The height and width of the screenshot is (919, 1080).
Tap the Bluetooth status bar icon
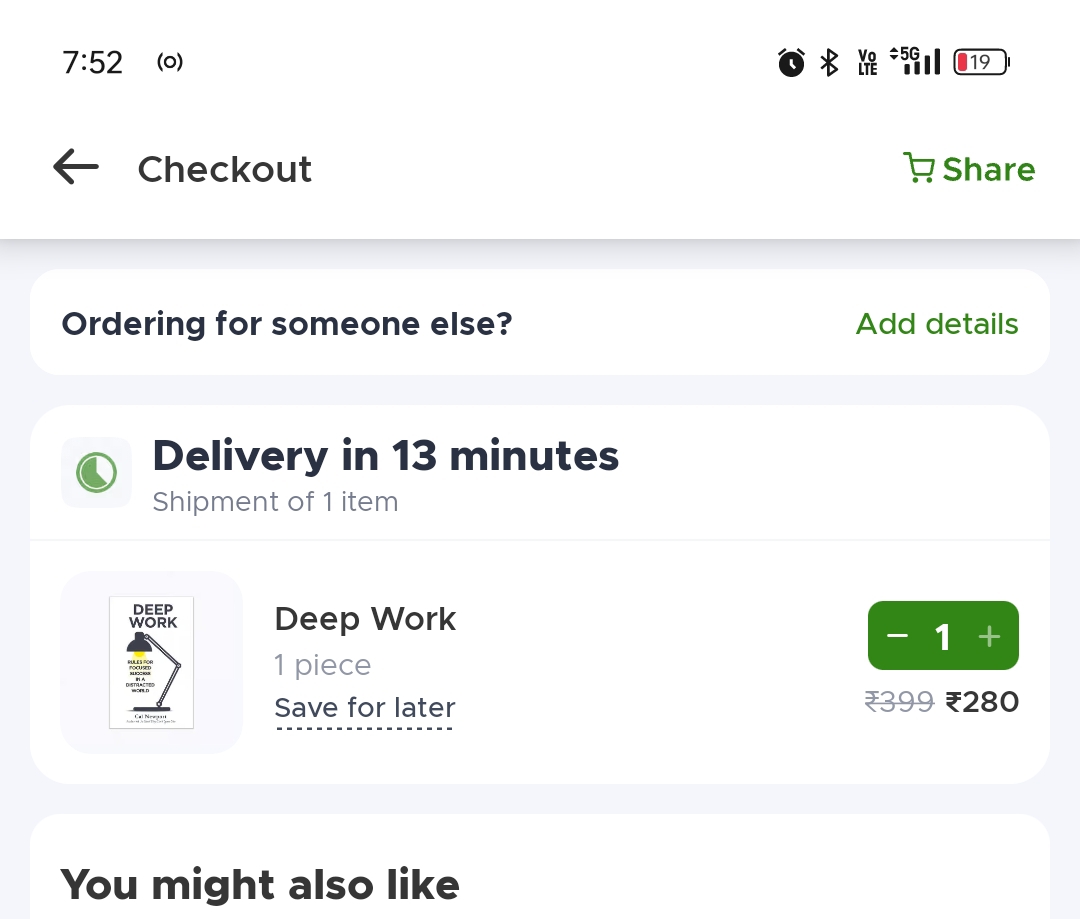tap(829, 63)
